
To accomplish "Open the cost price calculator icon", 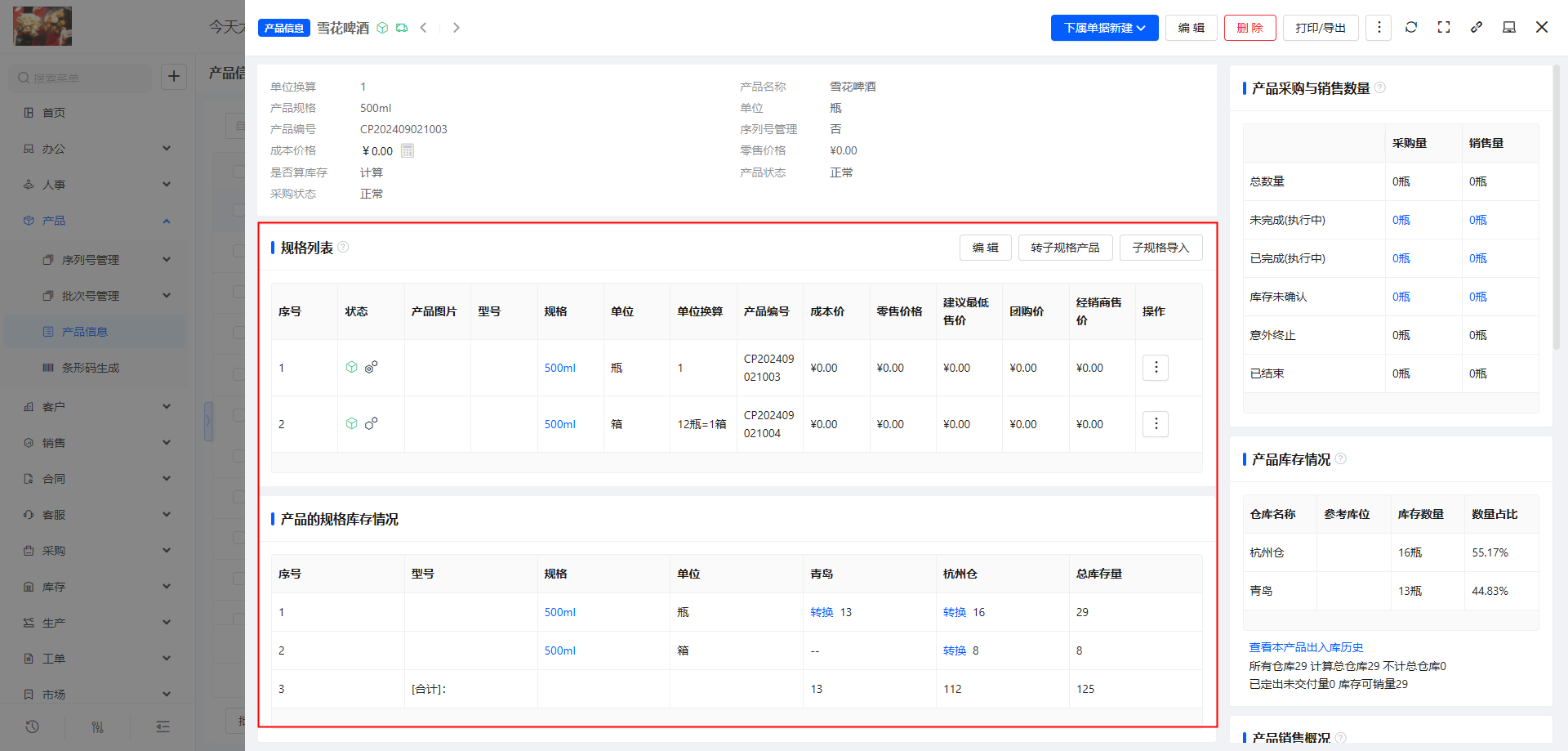I will pos(408,150).
